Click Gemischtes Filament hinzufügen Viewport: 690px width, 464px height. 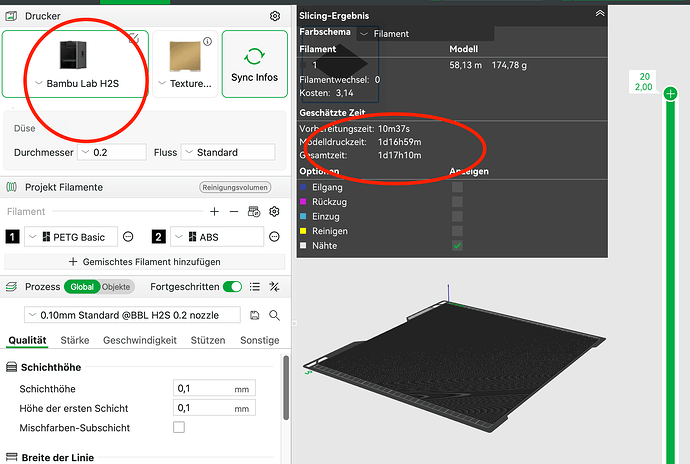click(x=145, y=262)
